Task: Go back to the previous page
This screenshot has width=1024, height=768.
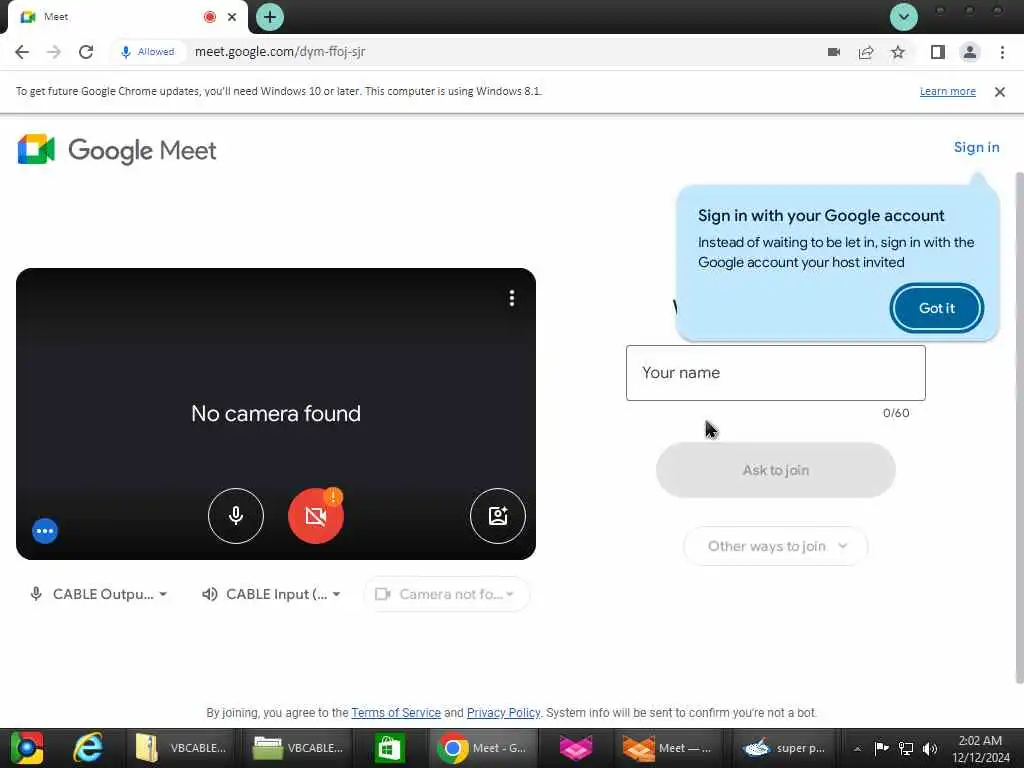Action: 22,52
